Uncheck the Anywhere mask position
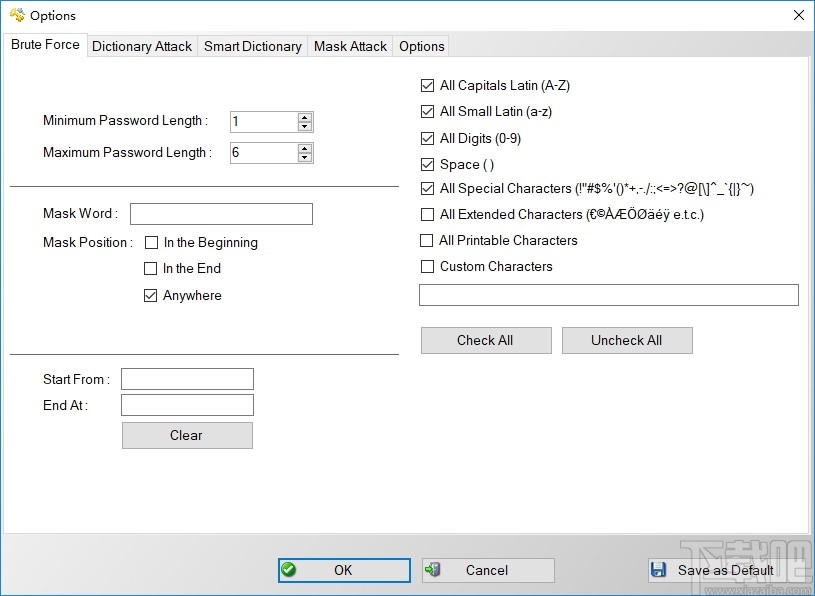This screenshot has height=596, width=815. coord(151,295)
